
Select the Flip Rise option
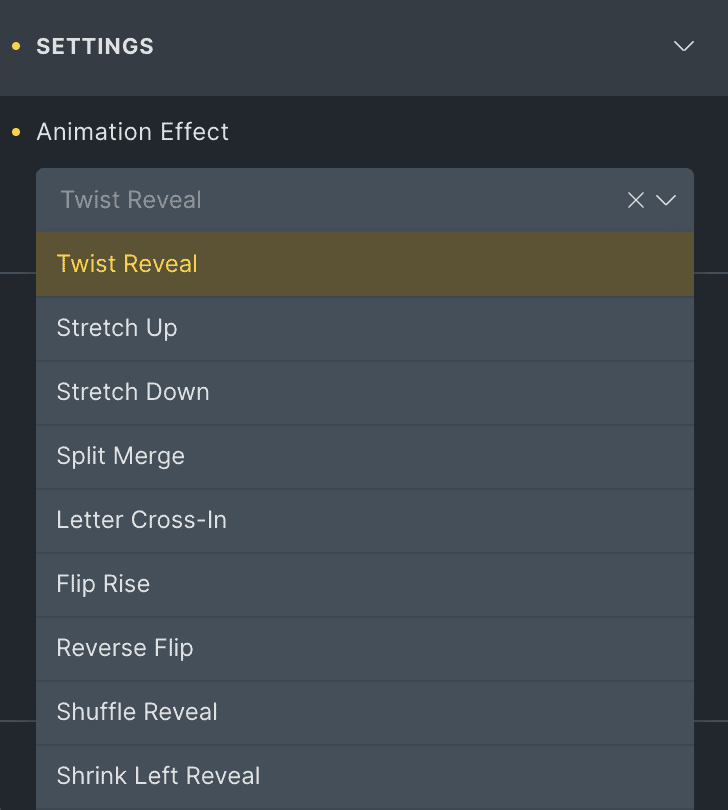coord(103,584)
